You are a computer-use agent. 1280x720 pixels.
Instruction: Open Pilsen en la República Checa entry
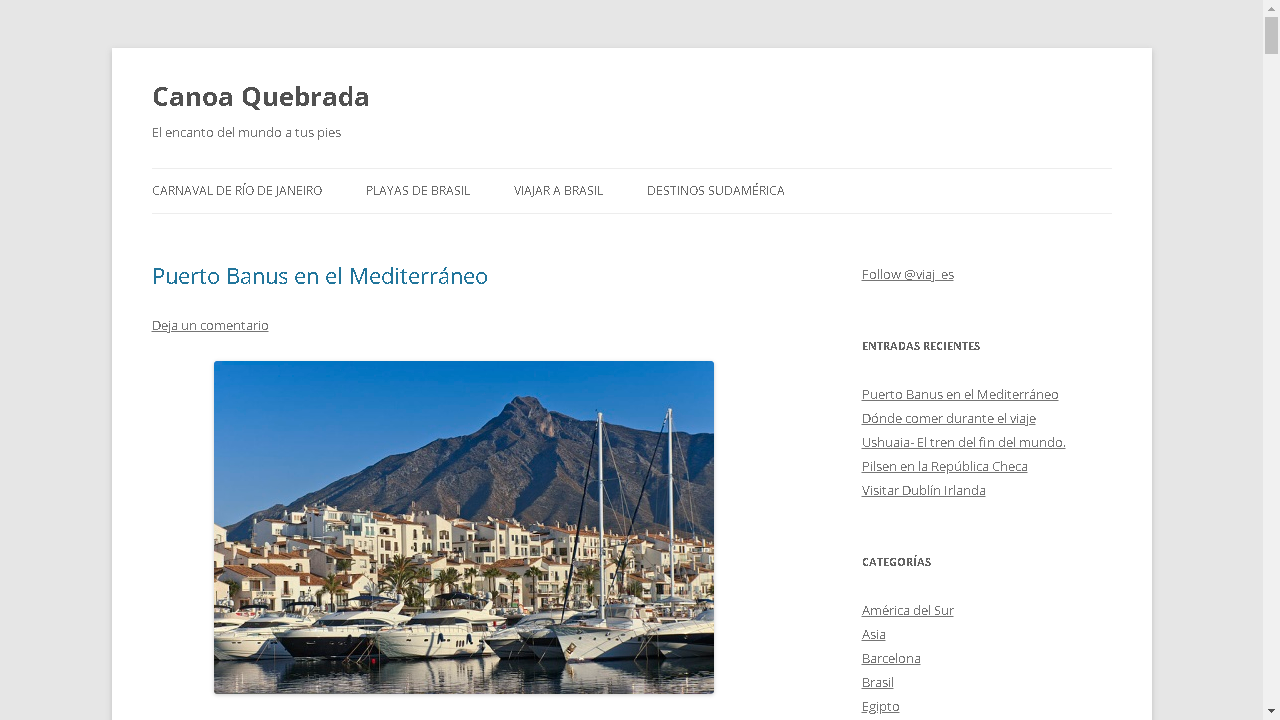(x=945, y=466)
